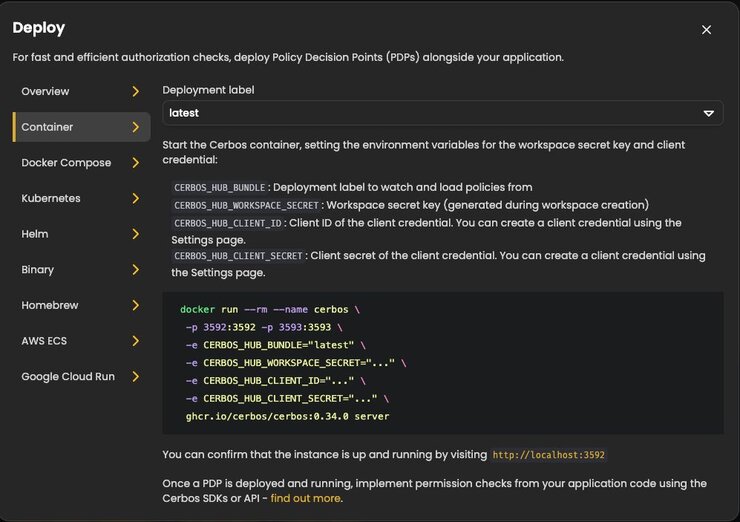
Task: Click the CERBOS_HUB_BUNDLE="latest" code line
Action: pos(276,345)
